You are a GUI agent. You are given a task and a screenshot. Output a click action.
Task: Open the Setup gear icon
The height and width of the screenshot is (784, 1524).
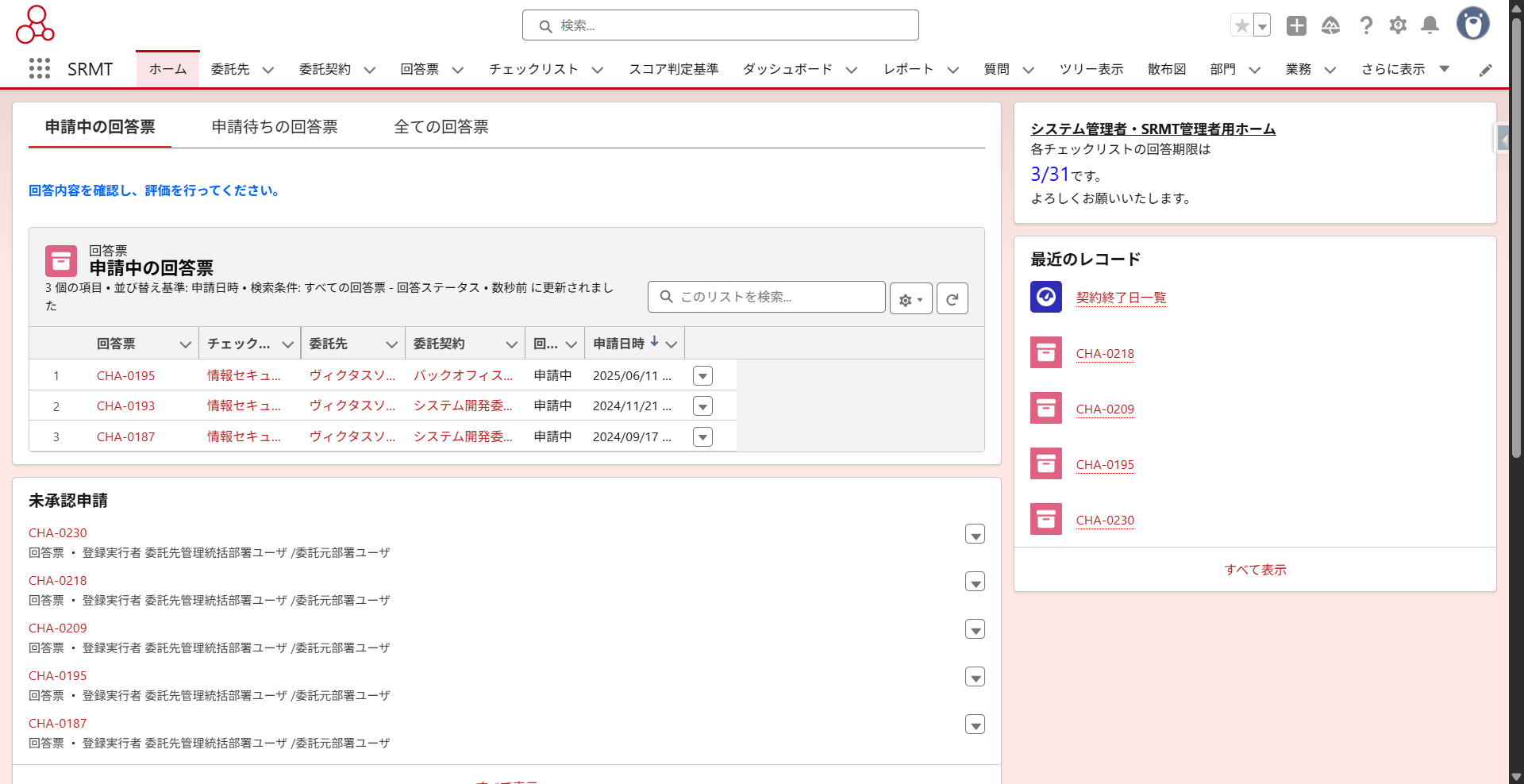[1398, 25]
